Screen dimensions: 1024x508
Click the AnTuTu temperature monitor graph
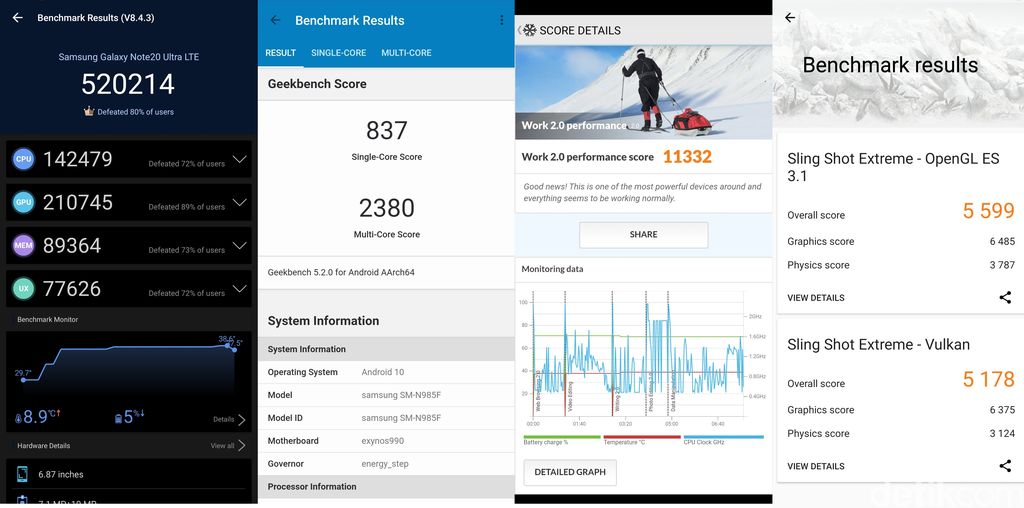pos(129,367)
